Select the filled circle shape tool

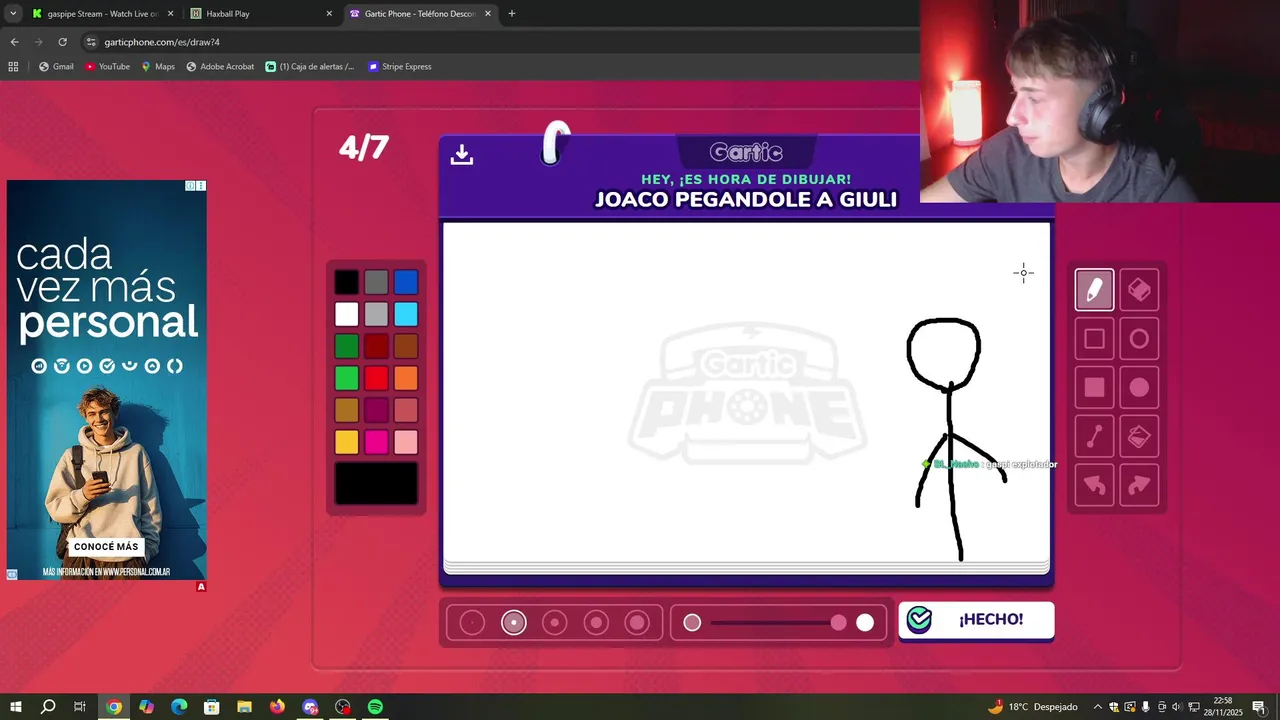[x=1139, y=388]
